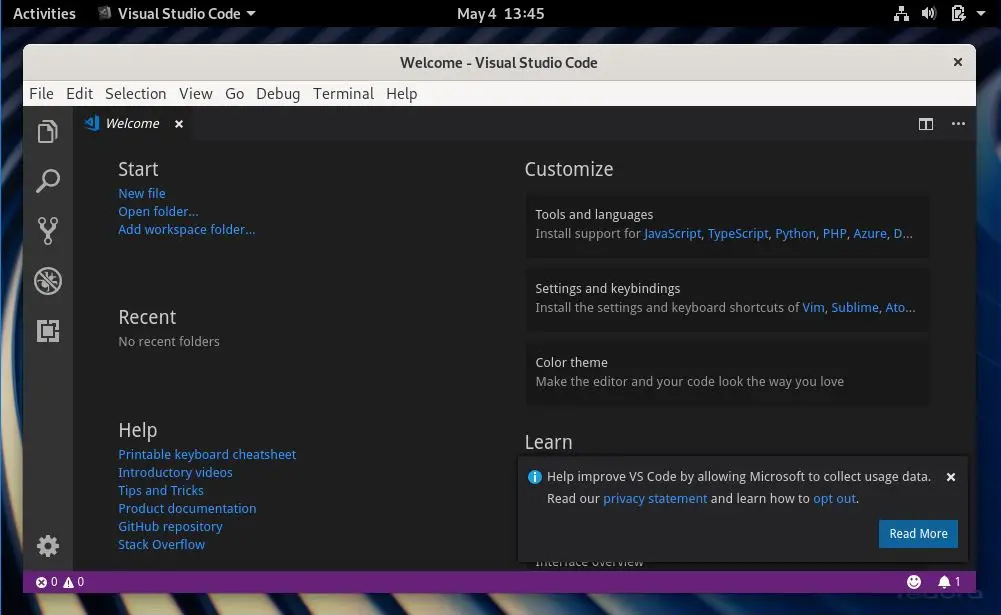Open the Edit menu

pyautogui.click(x=80, y=94)
